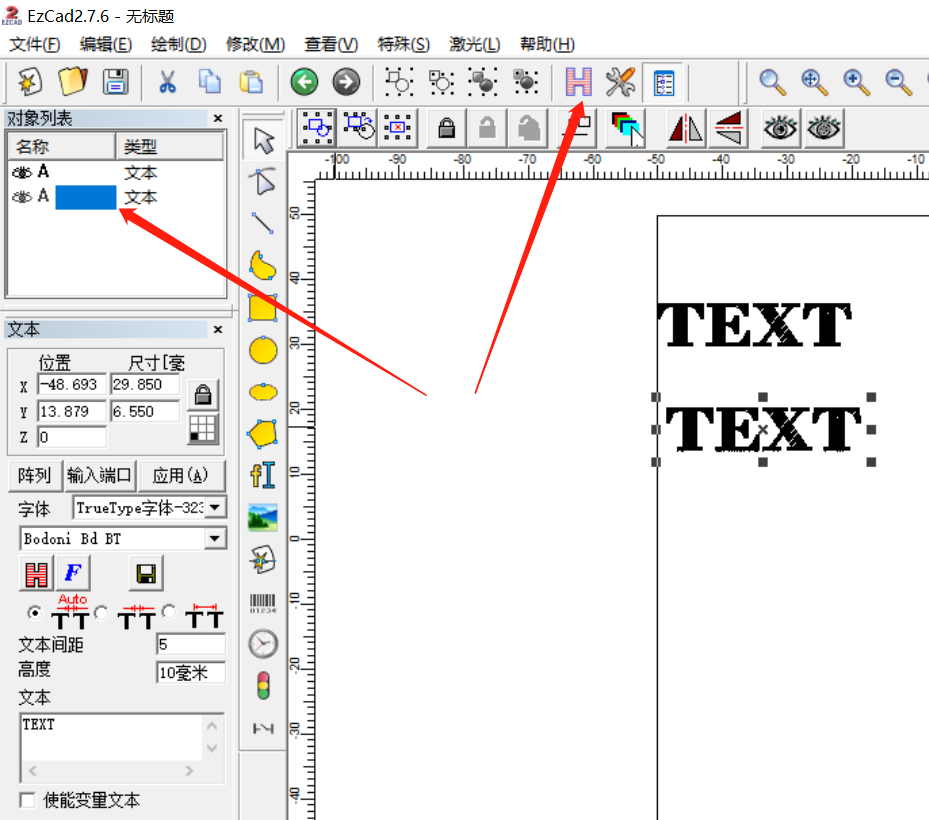This screenshot has height=820, width=929.
Task: Open a file with the folder icon
Action: point(72,82)
